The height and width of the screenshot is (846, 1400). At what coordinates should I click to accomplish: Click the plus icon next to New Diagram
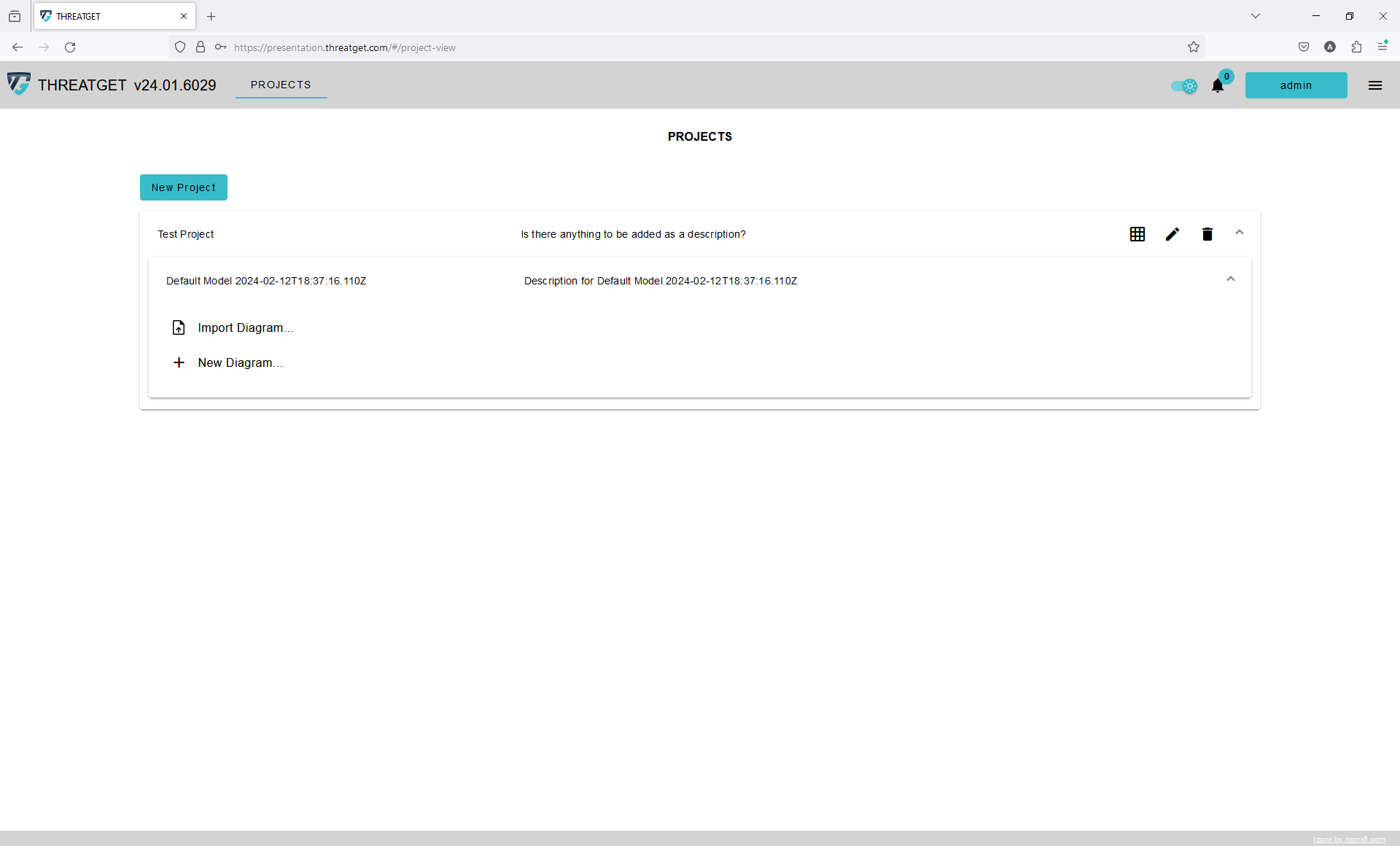pyautogui.click(x=179, y=362)
